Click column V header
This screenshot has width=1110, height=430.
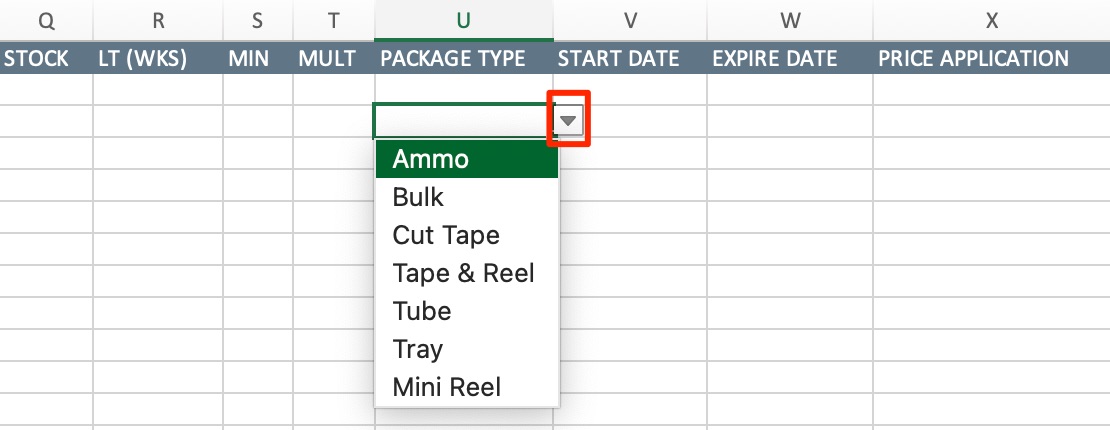(x=629, y=19)
